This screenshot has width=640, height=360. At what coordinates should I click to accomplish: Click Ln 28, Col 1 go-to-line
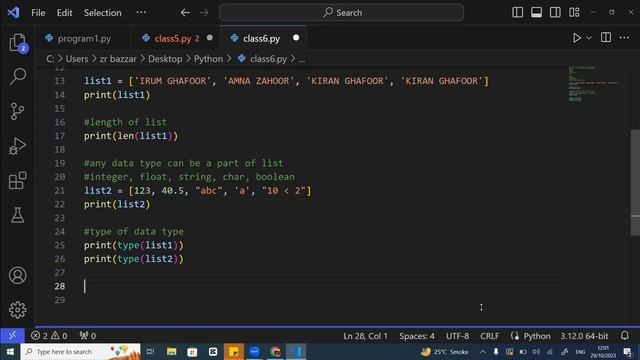(365, 336)
